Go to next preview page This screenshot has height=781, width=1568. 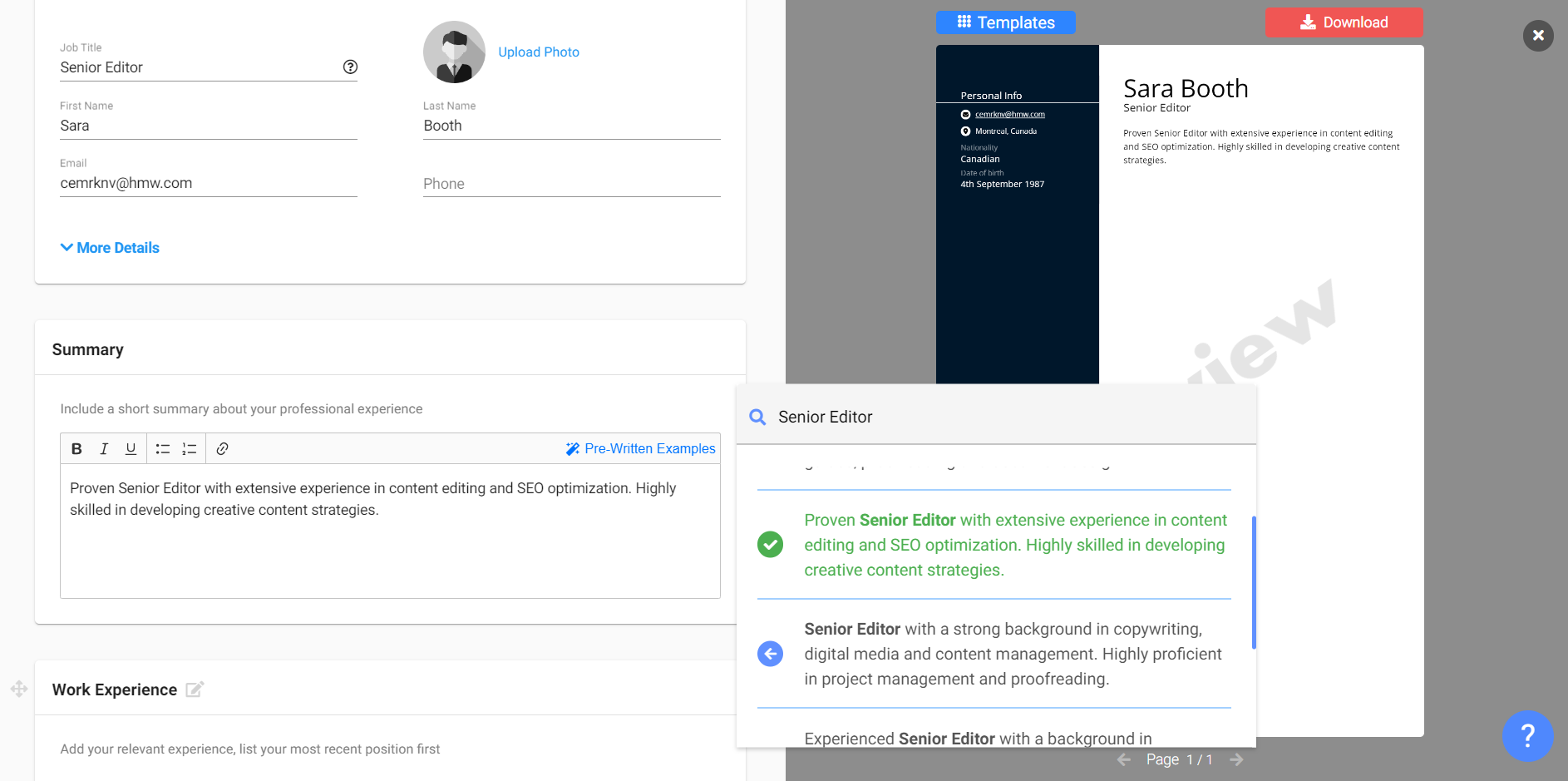[1236, 759]
